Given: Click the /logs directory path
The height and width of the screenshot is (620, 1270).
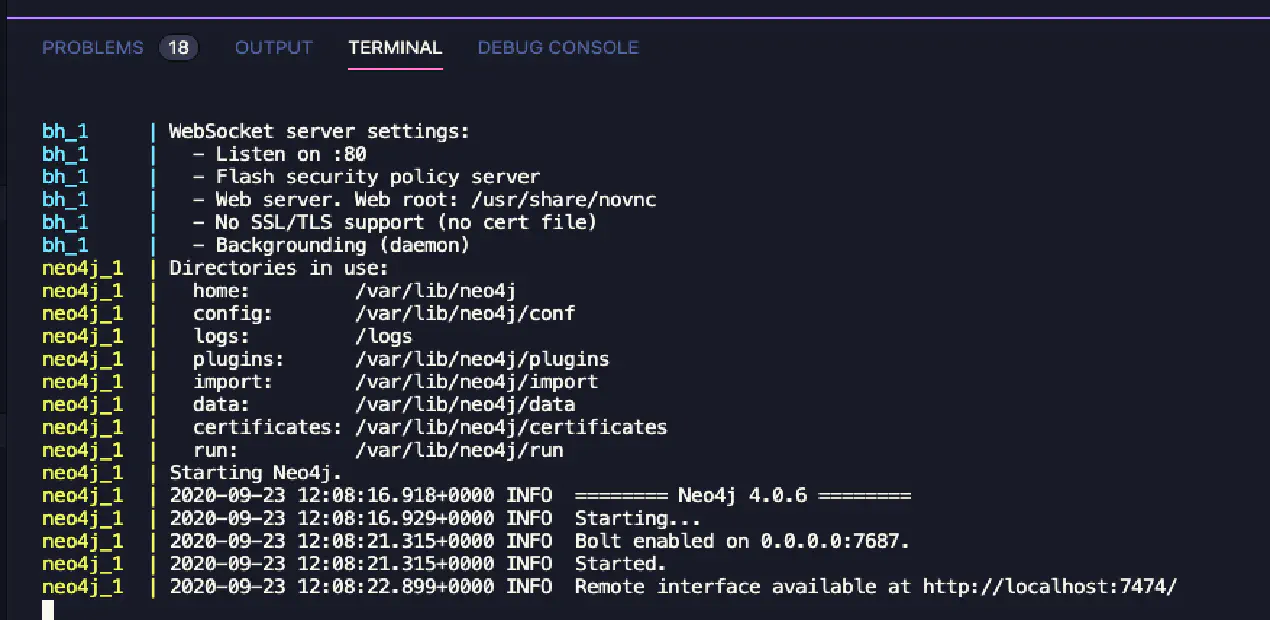Looking at the screenshot, I should coord(384,336).
